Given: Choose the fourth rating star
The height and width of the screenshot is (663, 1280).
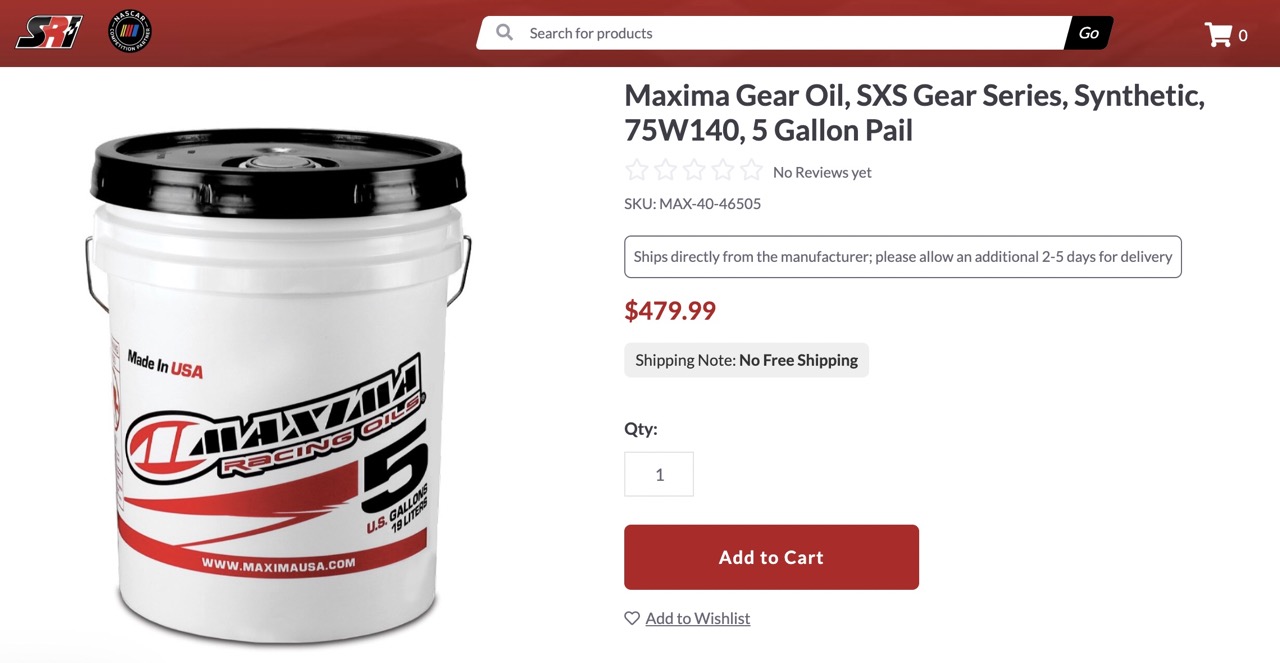Looking at the screenshot, I should 722,171.
